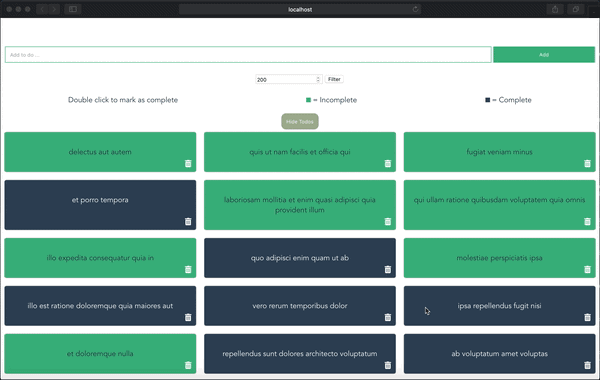Delete the 'fugiat veniam minus' todo
The height and width of the screenshot is (380, 600).
587,163
